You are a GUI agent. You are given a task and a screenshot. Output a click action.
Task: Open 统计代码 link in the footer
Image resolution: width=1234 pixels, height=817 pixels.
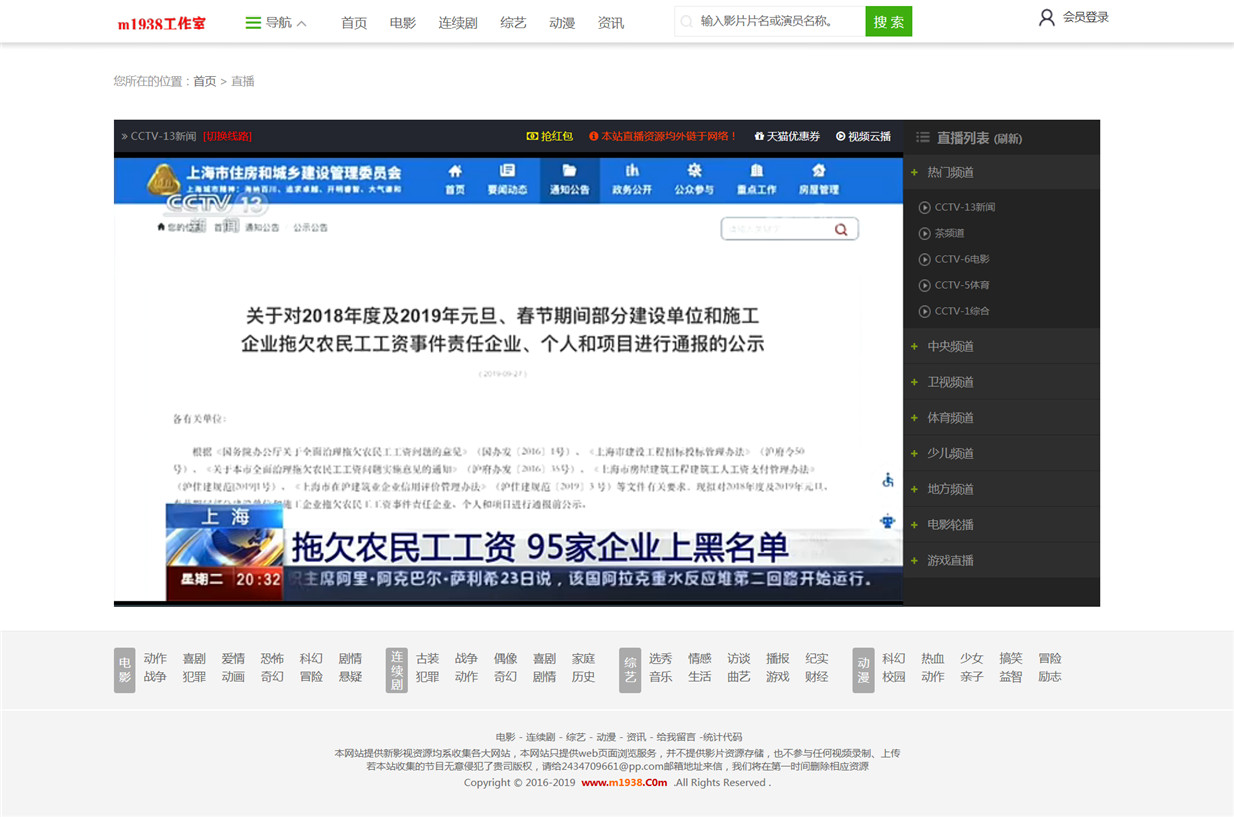point(722,737)
